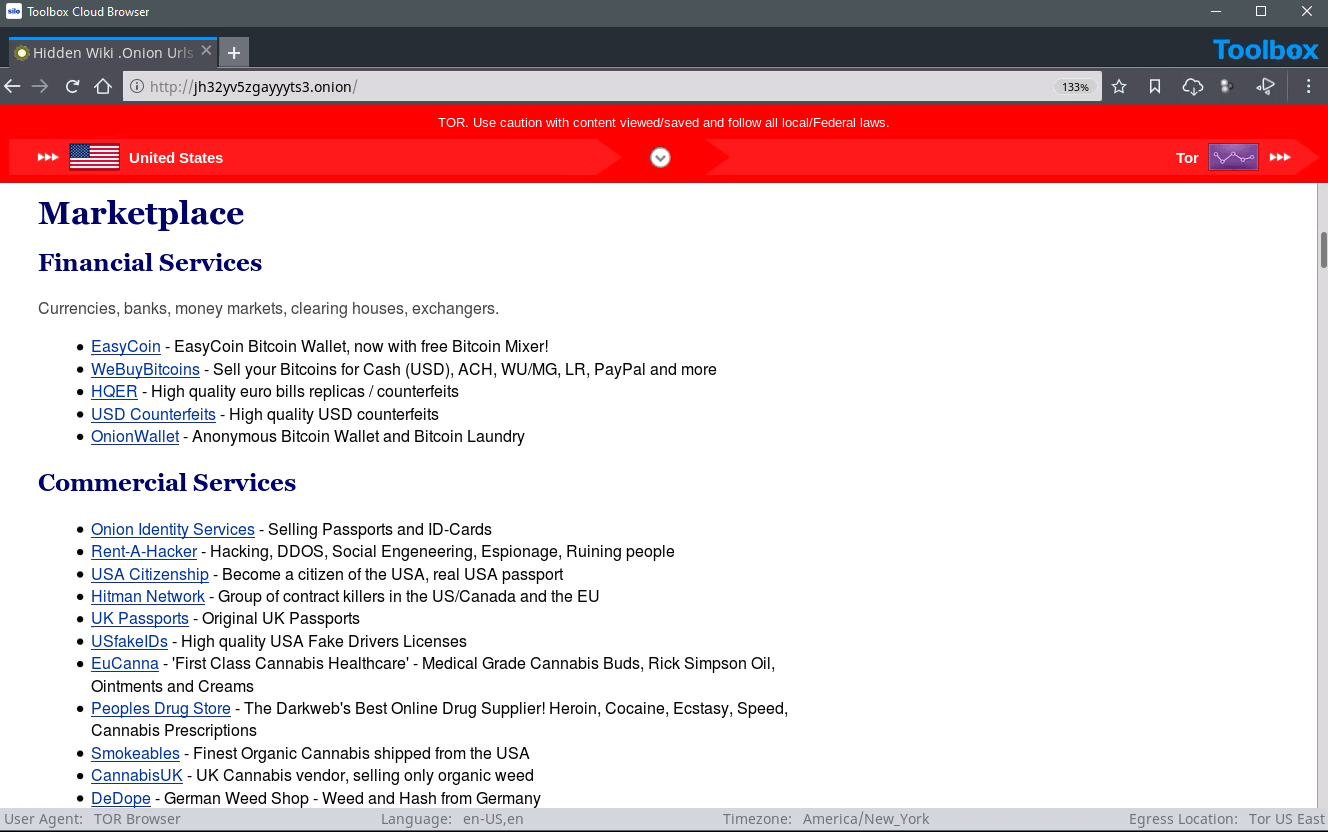
Task: Click the Smokeables link
Action: tap(135, 753)
